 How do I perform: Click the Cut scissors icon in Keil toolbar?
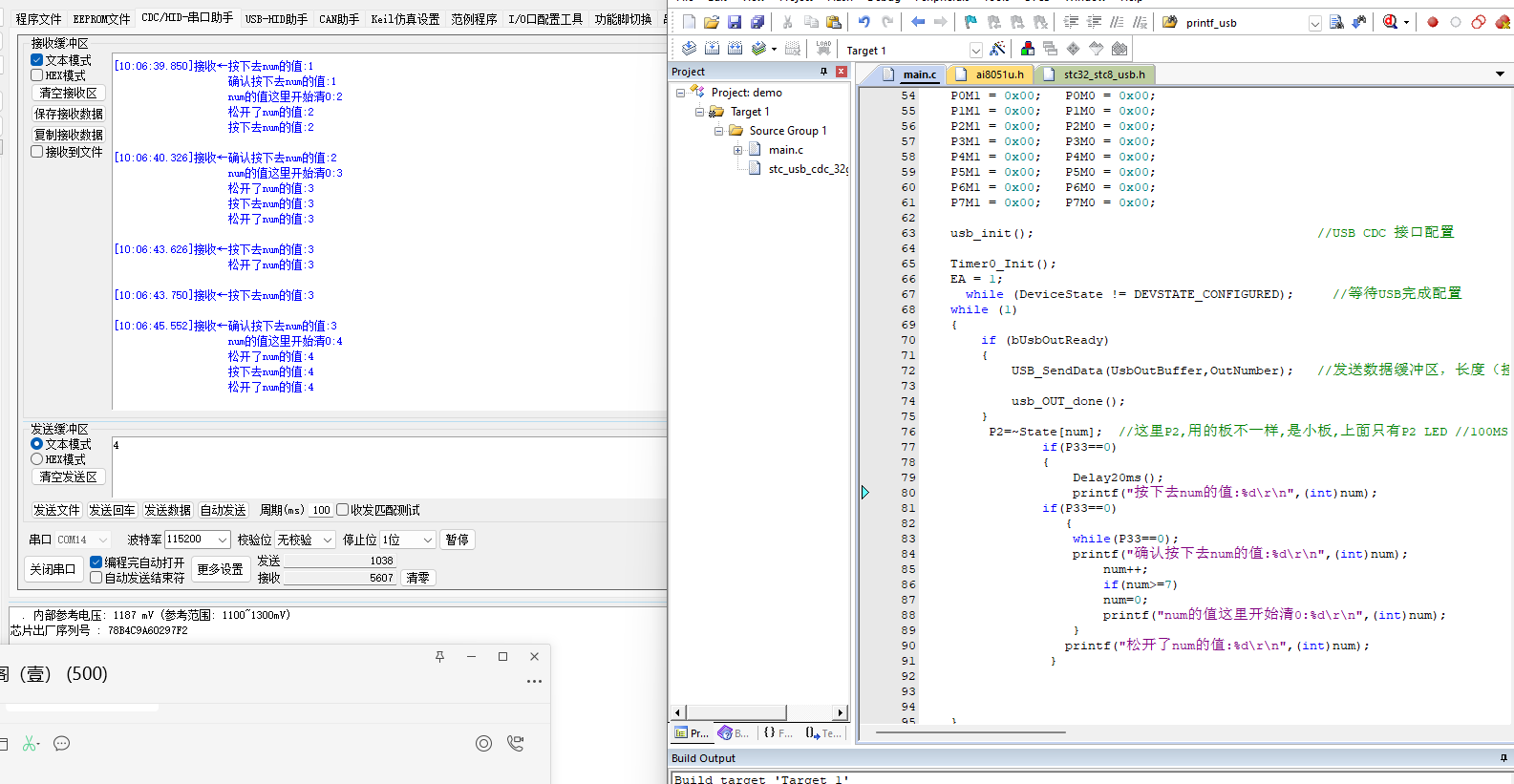(x=787, y=22)
